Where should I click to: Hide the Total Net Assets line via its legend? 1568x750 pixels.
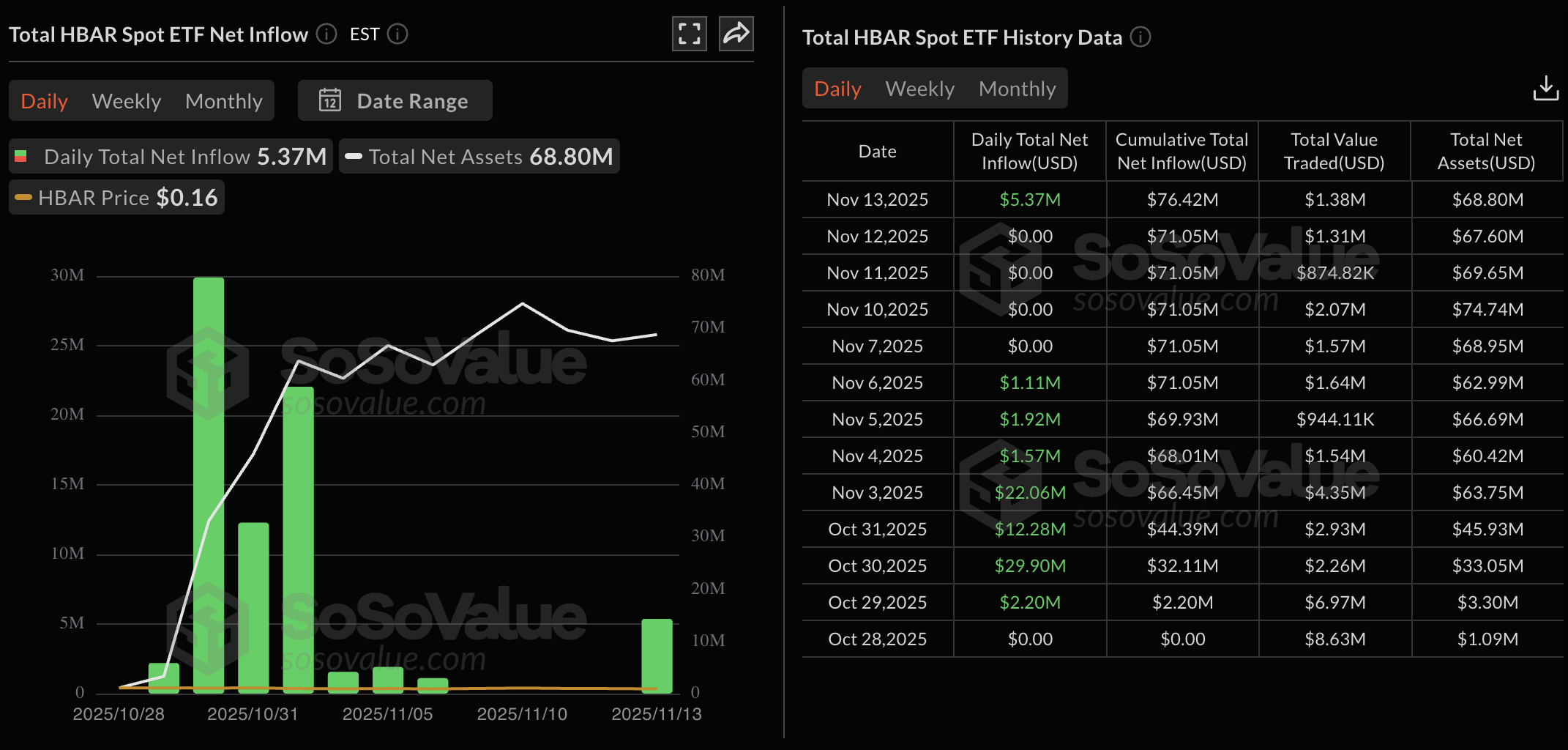click(479, 156)
